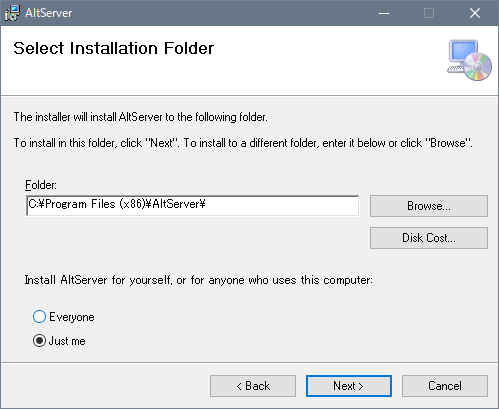Image resolution: width=499 pixels, height=409 pixels.
Task: Cancel the AltServer installation
Action: [445, 386]
